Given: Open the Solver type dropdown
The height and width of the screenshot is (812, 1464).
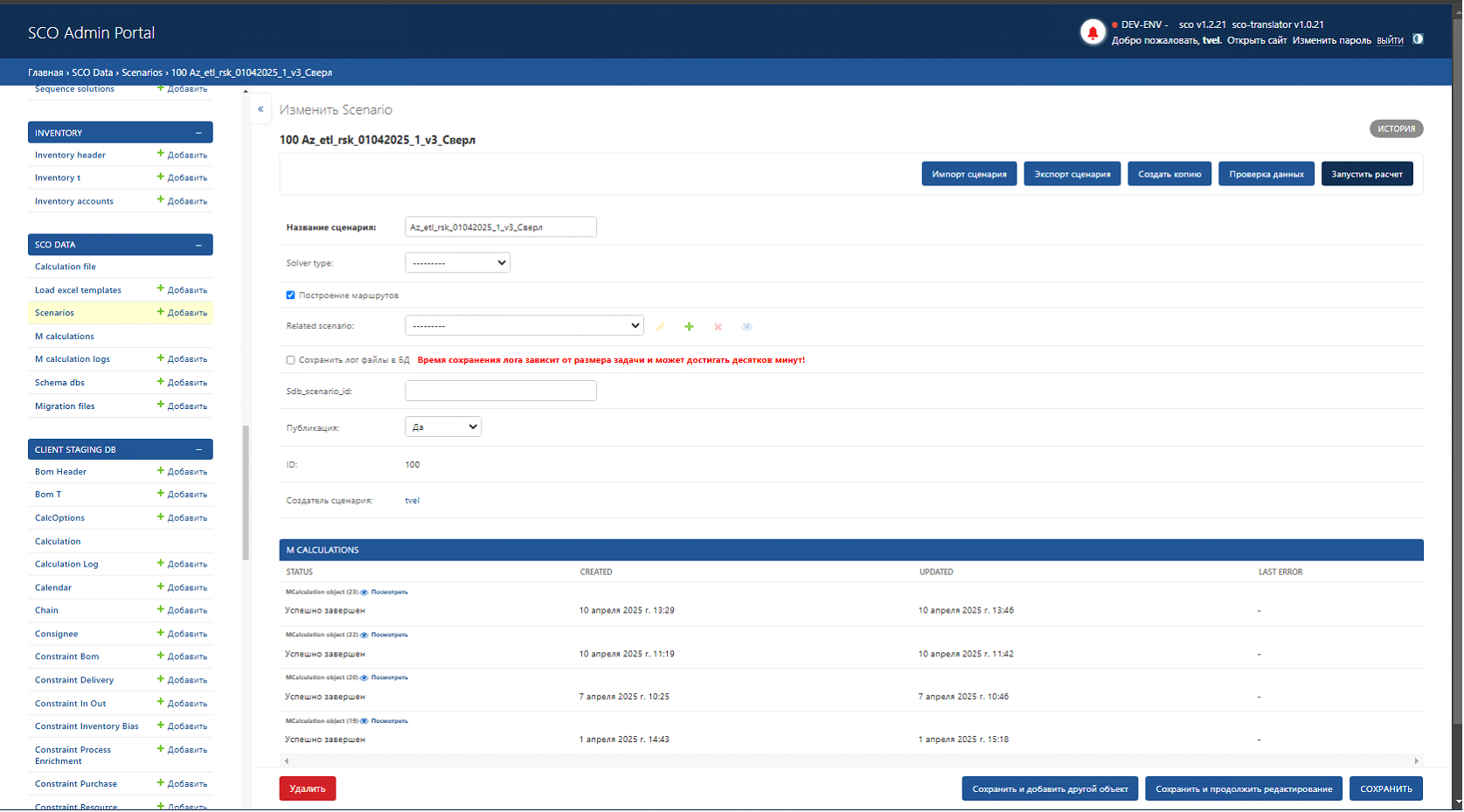Looking at the screenshot, I should click(x=457, y=263).
